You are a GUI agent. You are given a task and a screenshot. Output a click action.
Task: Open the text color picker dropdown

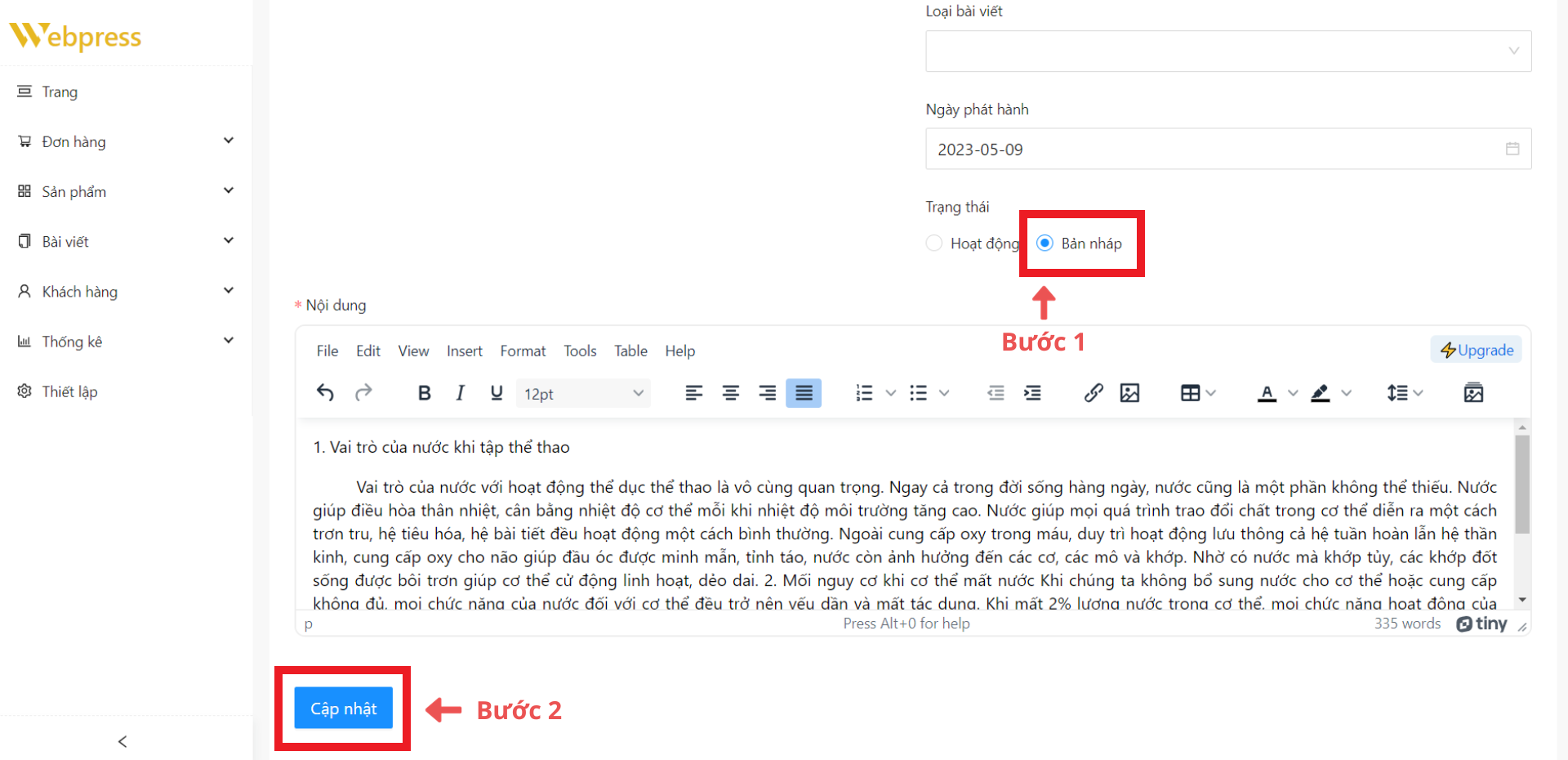click(x=1293, y=393)
